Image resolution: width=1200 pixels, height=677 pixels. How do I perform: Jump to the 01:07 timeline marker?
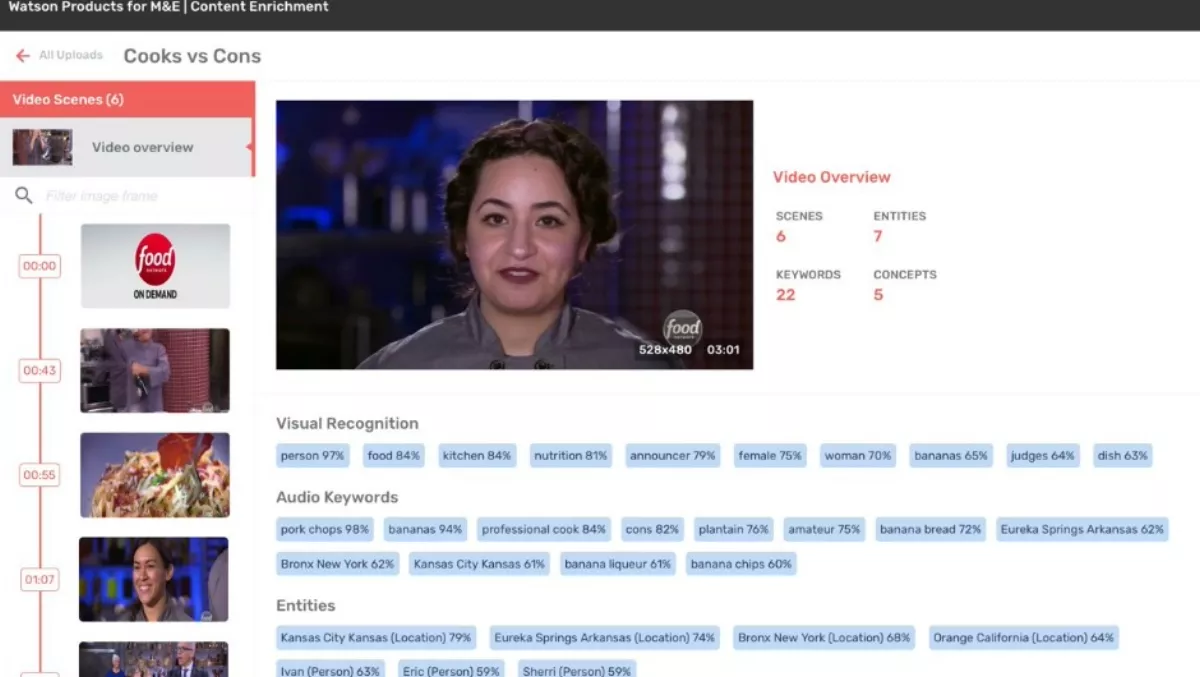(x=40, y=580)
